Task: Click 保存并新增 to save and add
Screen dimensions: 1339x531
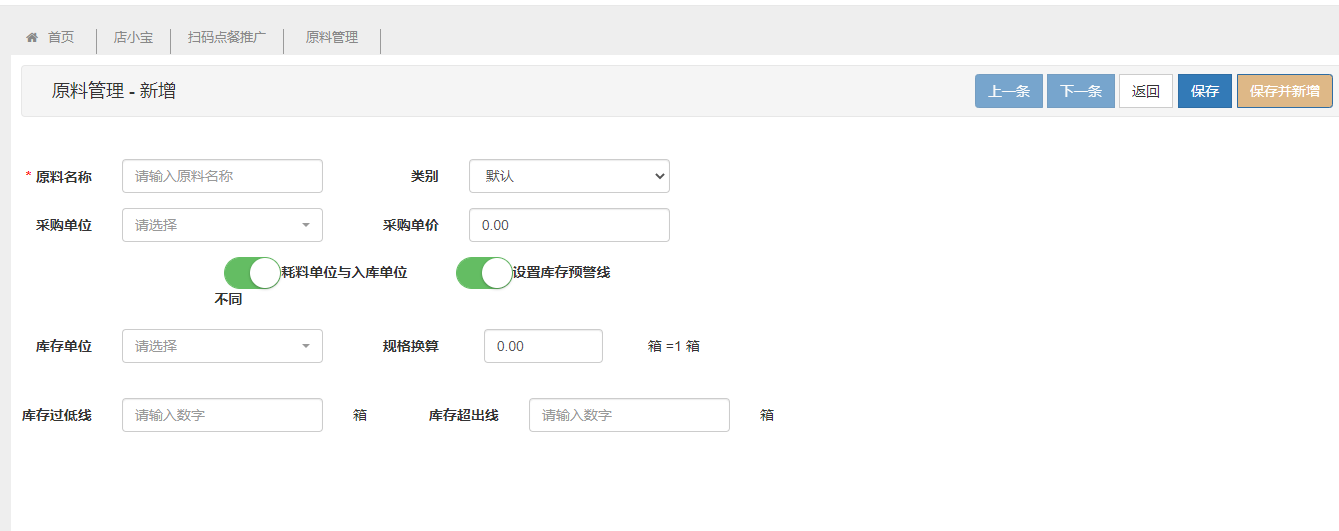Action: [x=1284, y=91]
